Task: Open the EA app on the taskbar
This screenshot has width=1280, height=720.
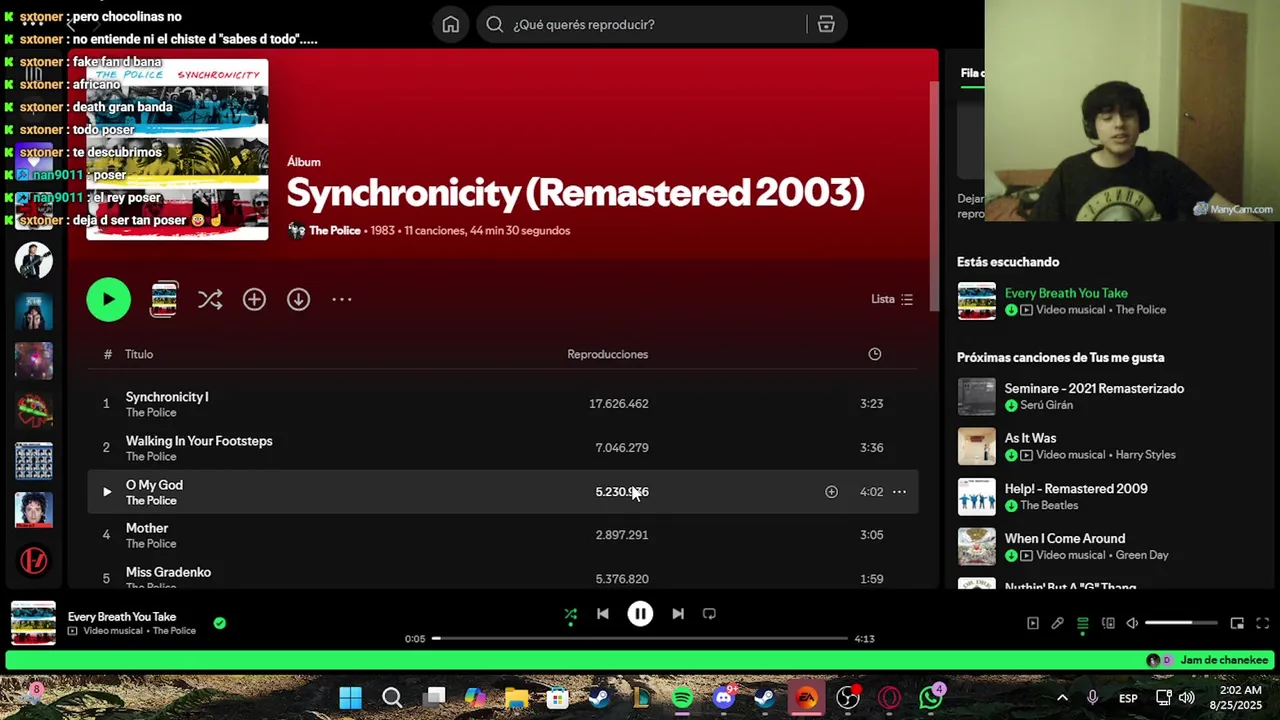Action: [x=806, y=698]
